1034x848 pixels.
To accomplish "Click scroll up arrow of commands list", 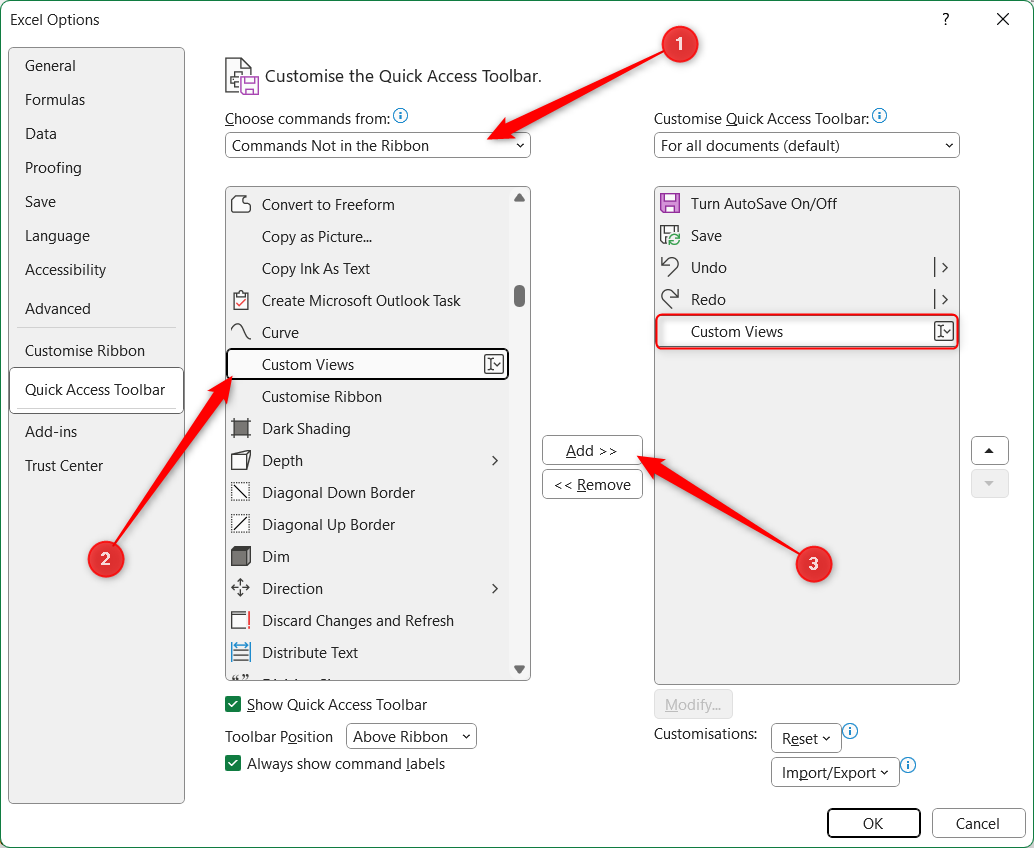I will click(x=520, y=198).
